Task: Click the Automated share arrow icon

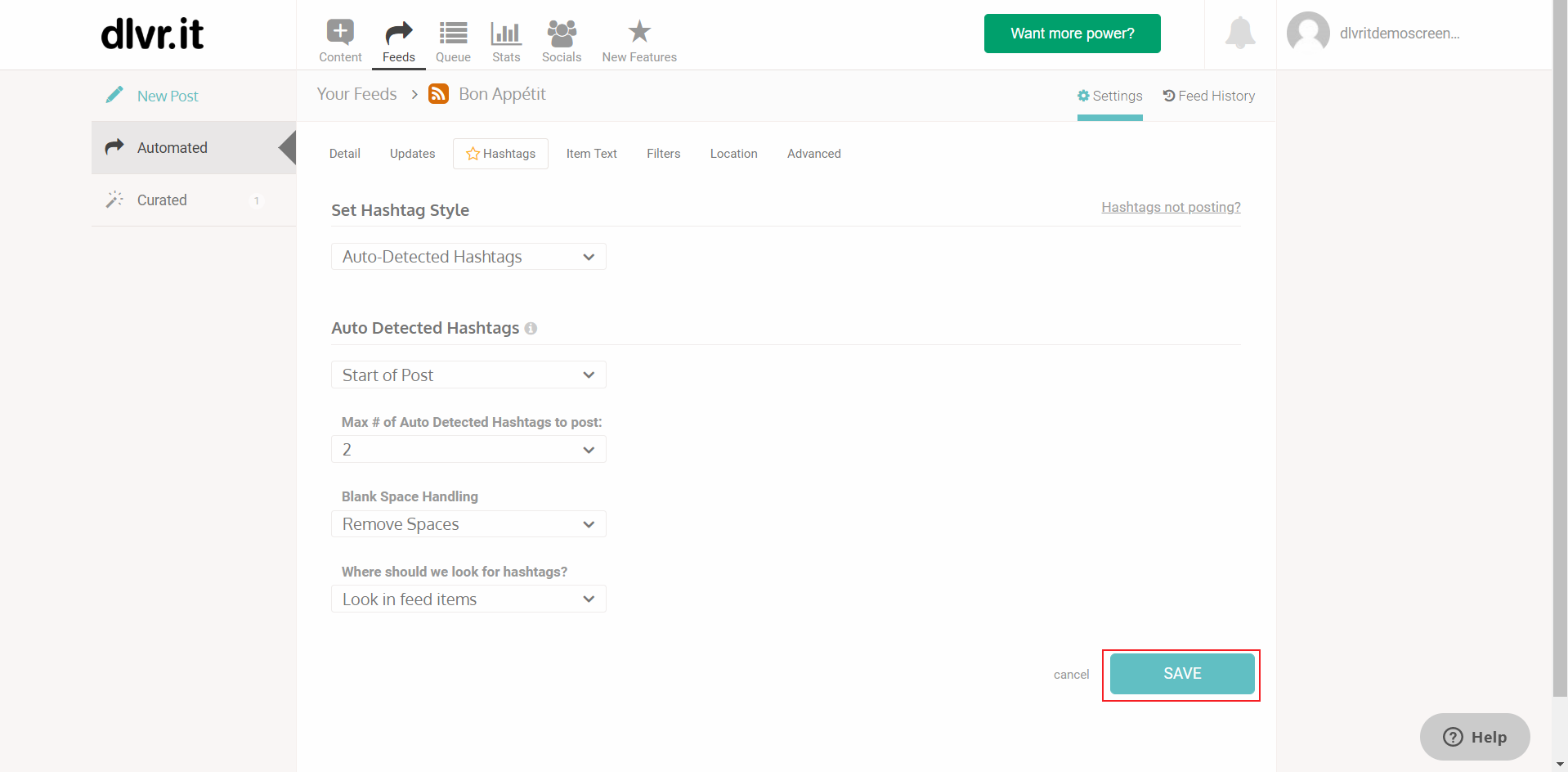Action: click(x=114, y=146)
